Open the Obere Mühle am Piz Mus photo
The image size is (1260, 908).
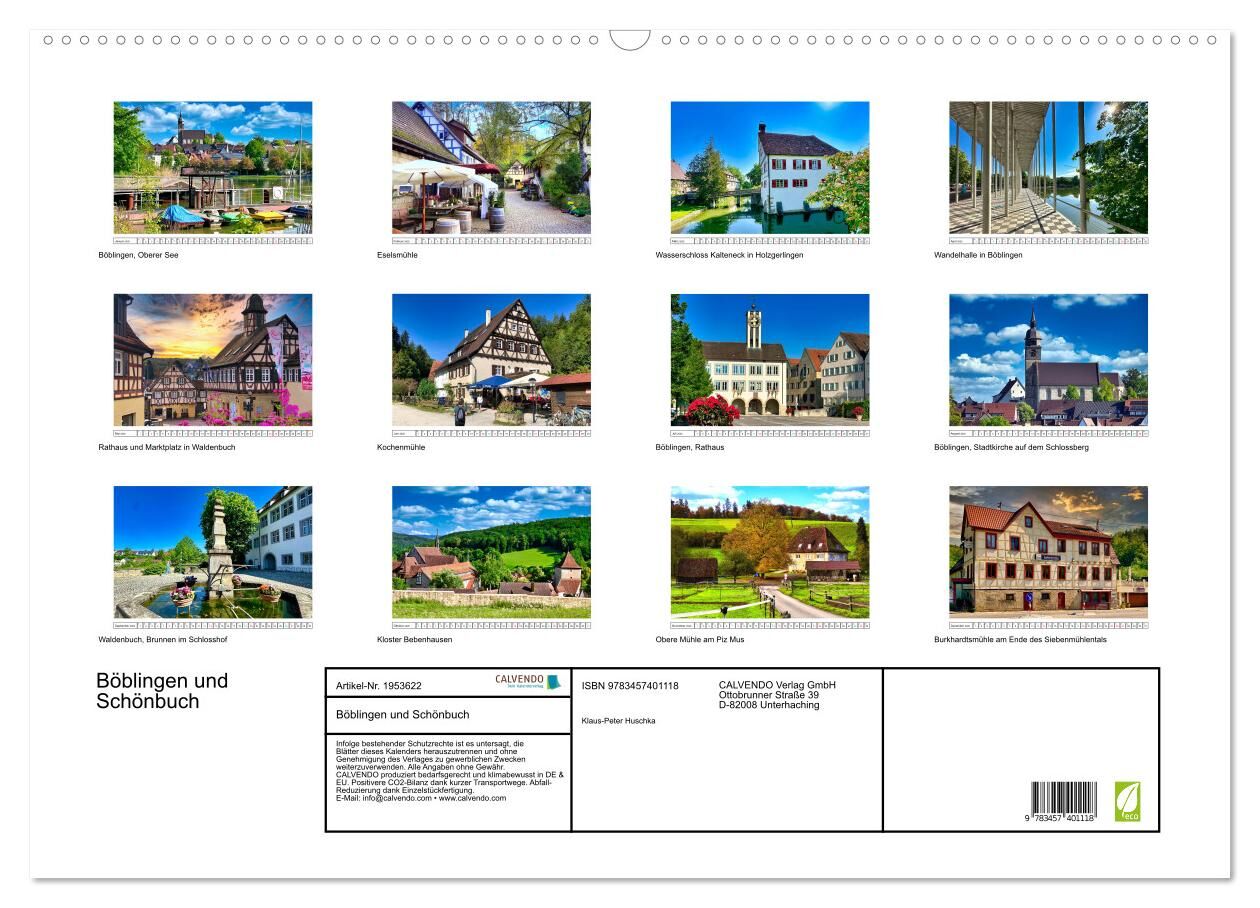pyautogui.click(x=769, y=552)
